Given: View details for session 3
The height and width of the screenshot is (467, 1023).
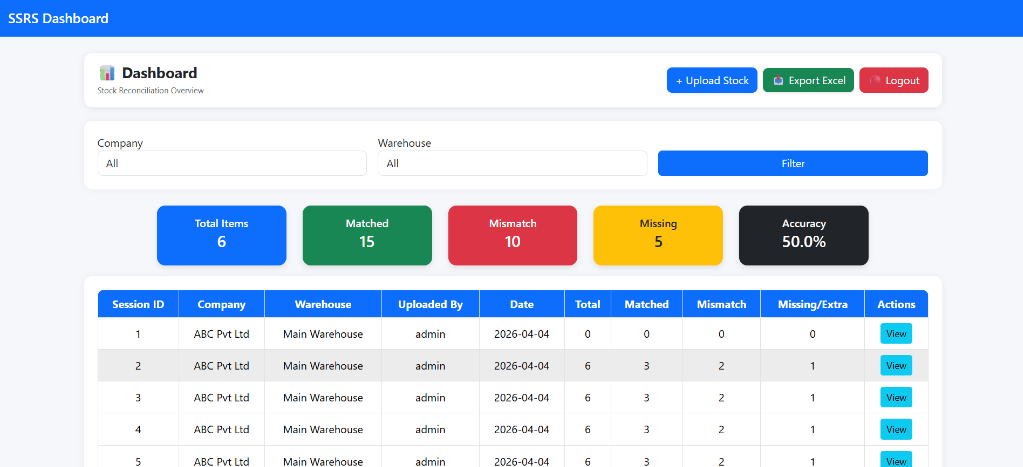Looking at the screenshot, I should point(896,398).
